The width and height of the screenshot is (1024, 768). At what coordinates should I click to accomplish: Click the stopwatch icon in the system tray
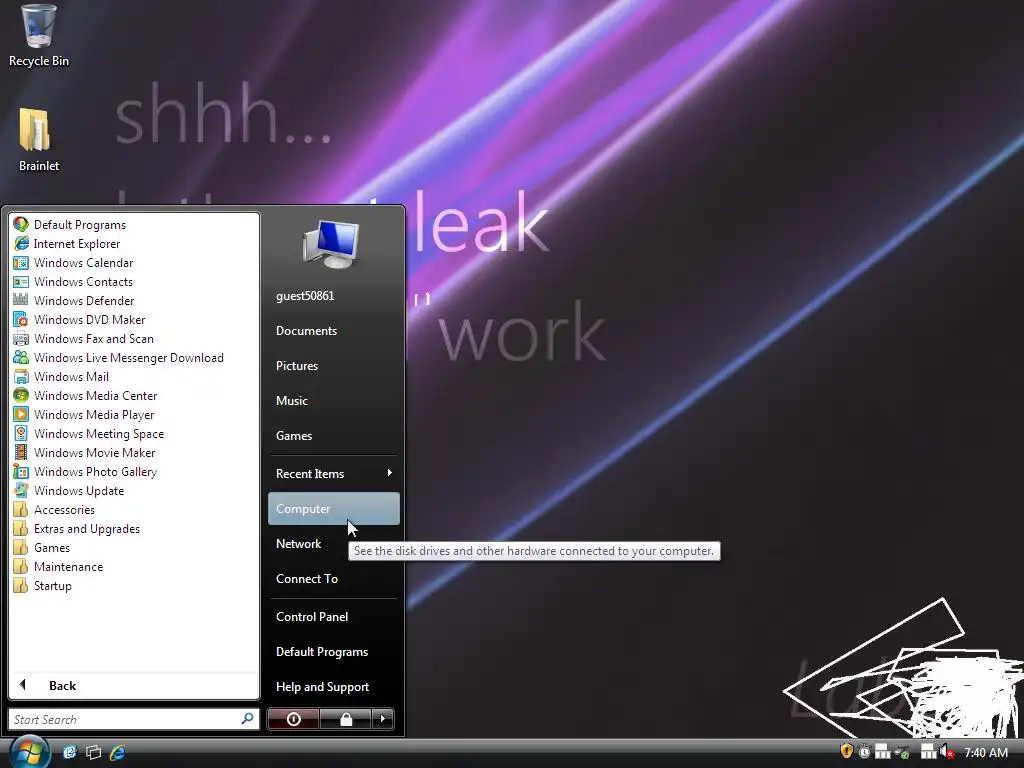(x=864, y=752)
